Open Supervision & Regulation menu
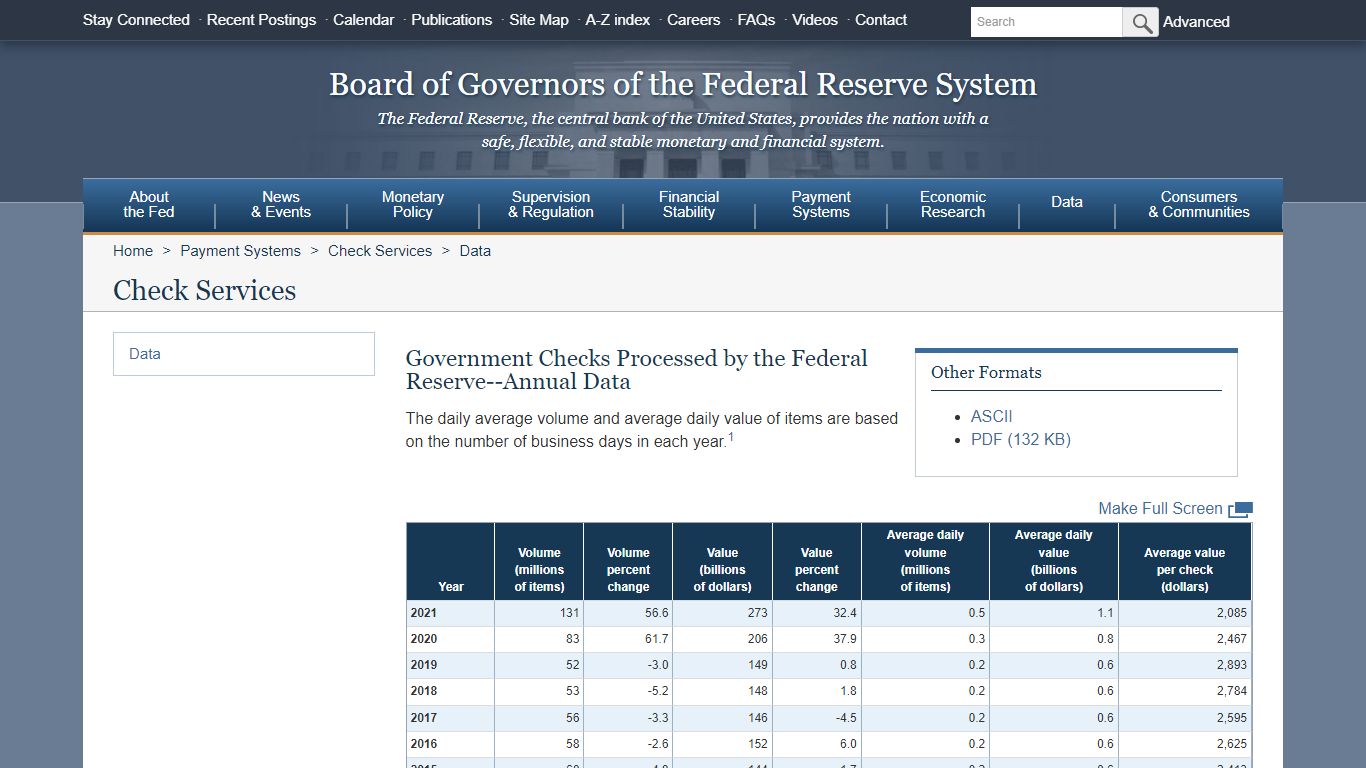 click(551, 204)
